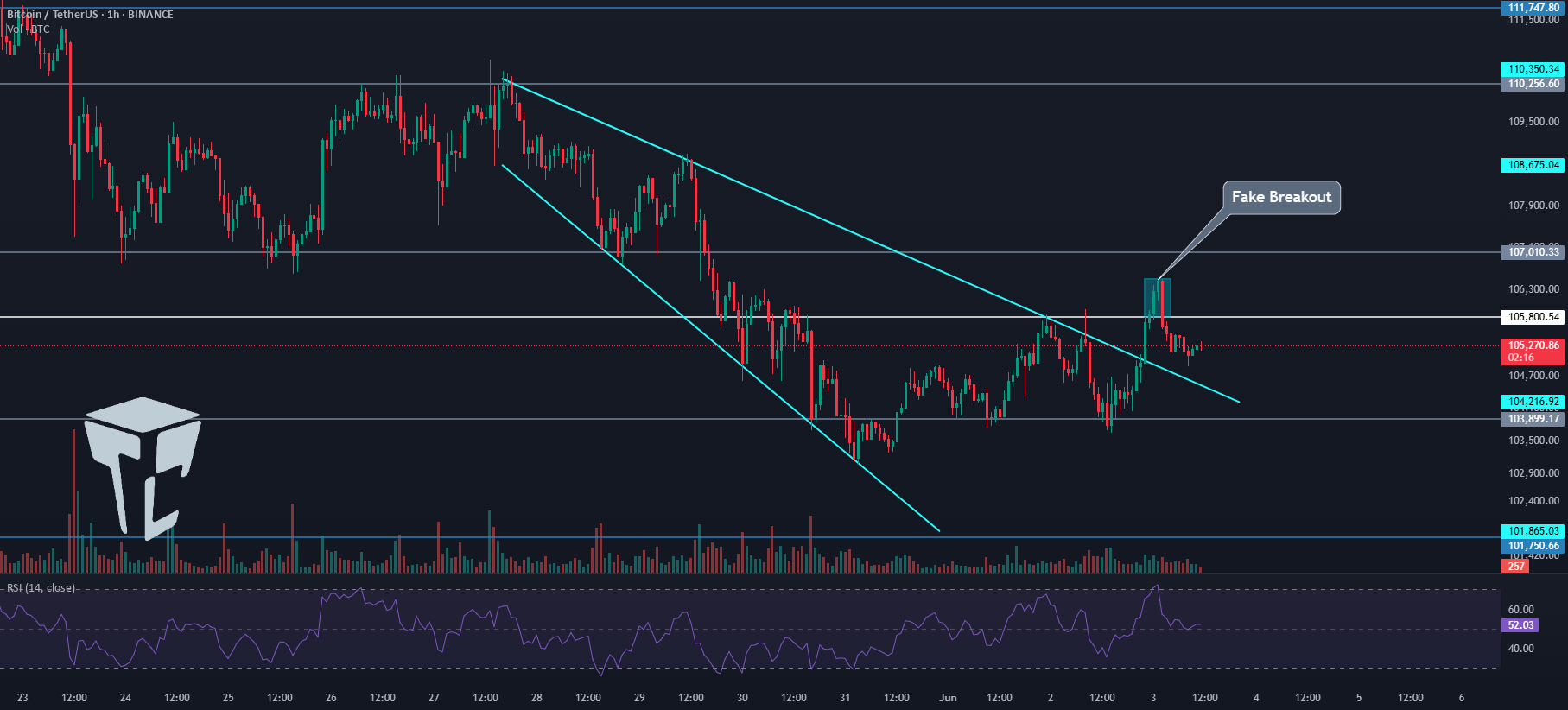Select the 108,675.04 price level tag
The width and height of the screenshot is (1568, 710).
(1533, 165)
